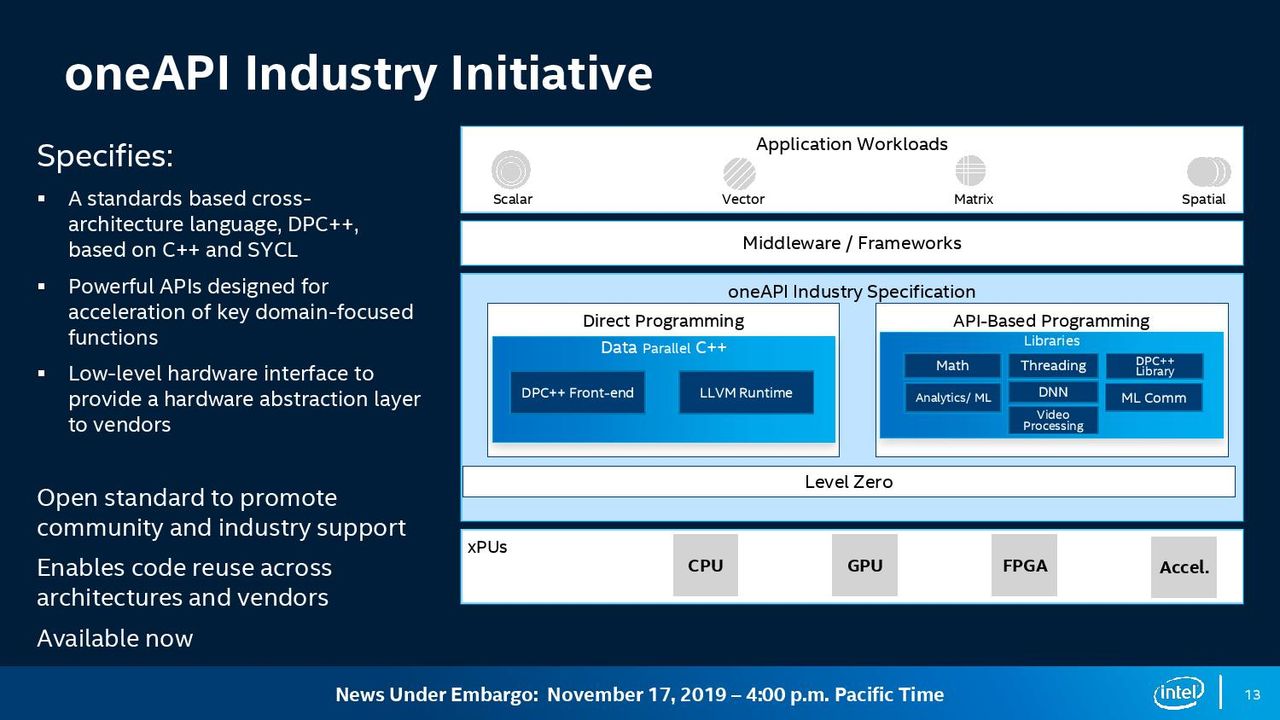Image resolution: width=1280 pixels, height=720 pixels.
Task: Click the DPC++ Front-end box
Action: [578, 393]
